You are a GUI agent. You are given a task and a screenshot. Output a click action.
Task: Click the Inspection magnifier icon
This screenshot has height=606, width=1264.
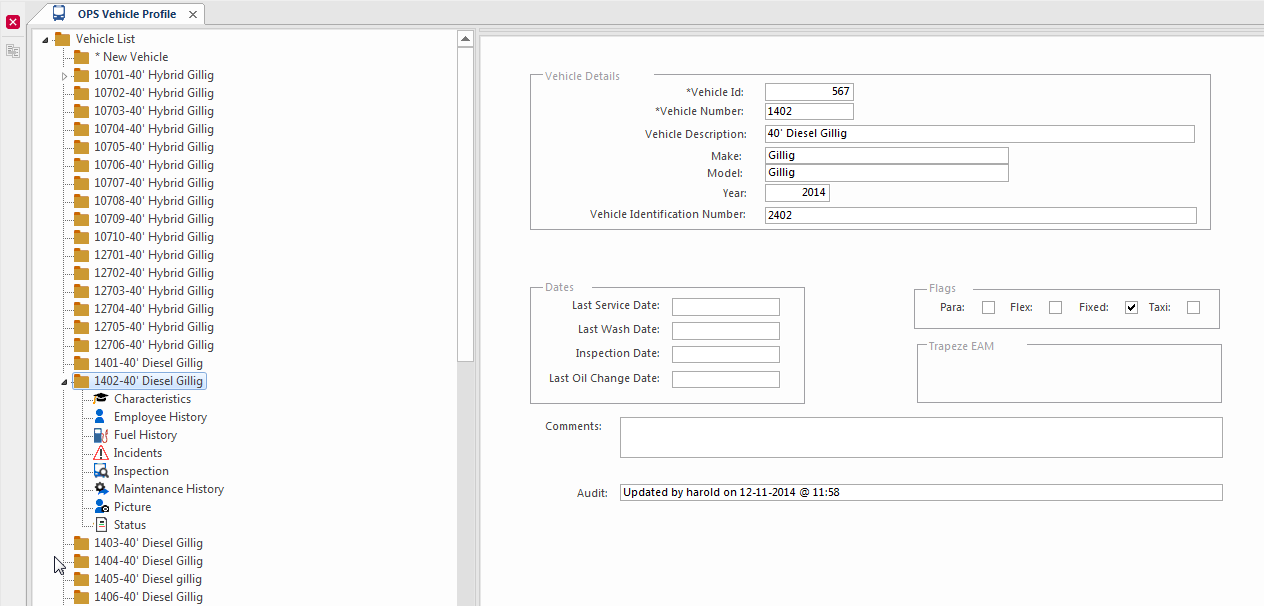pos(100,471)
